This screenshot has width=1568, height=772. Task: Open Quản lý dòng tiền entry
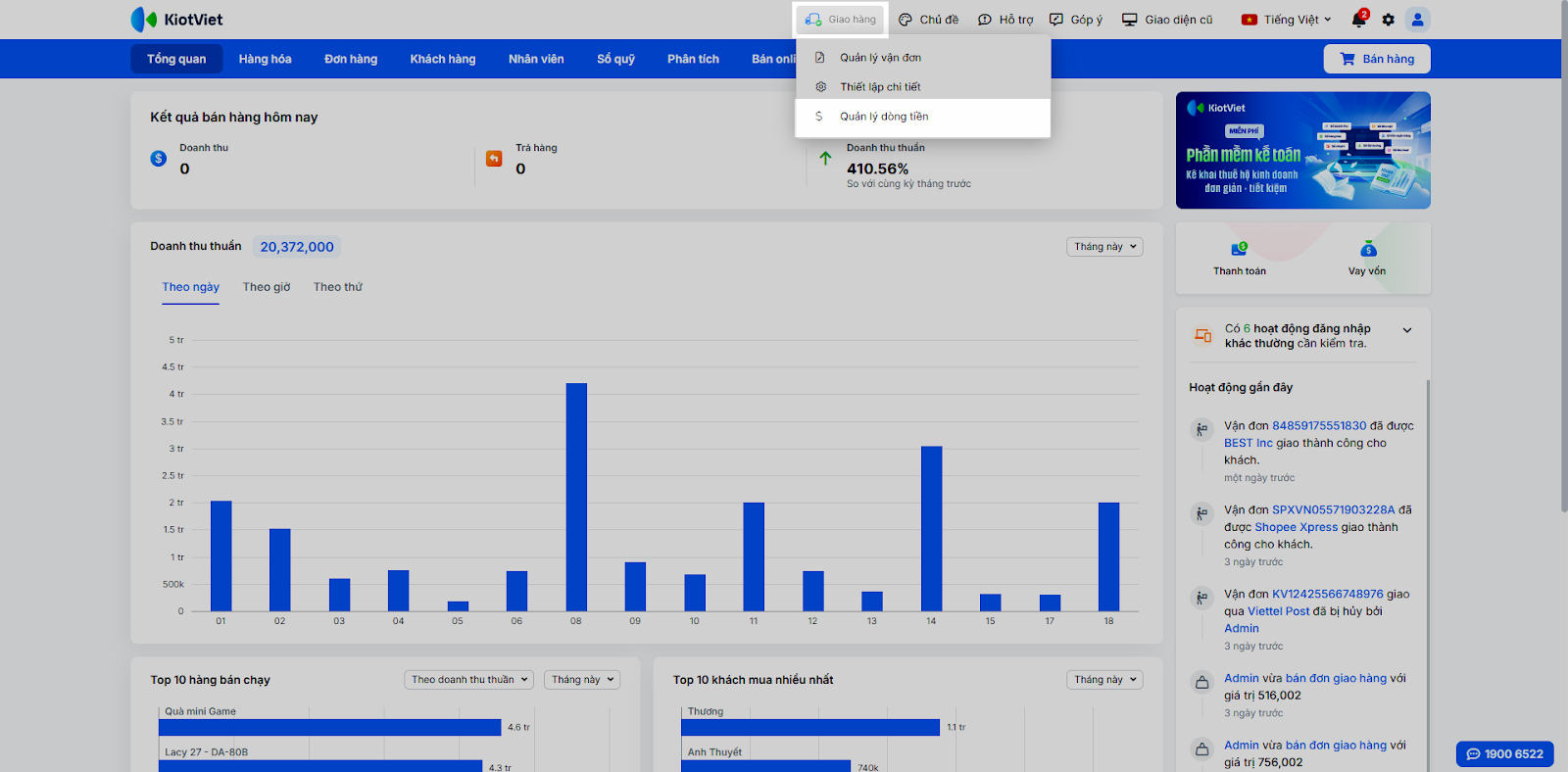coord(922,117)
